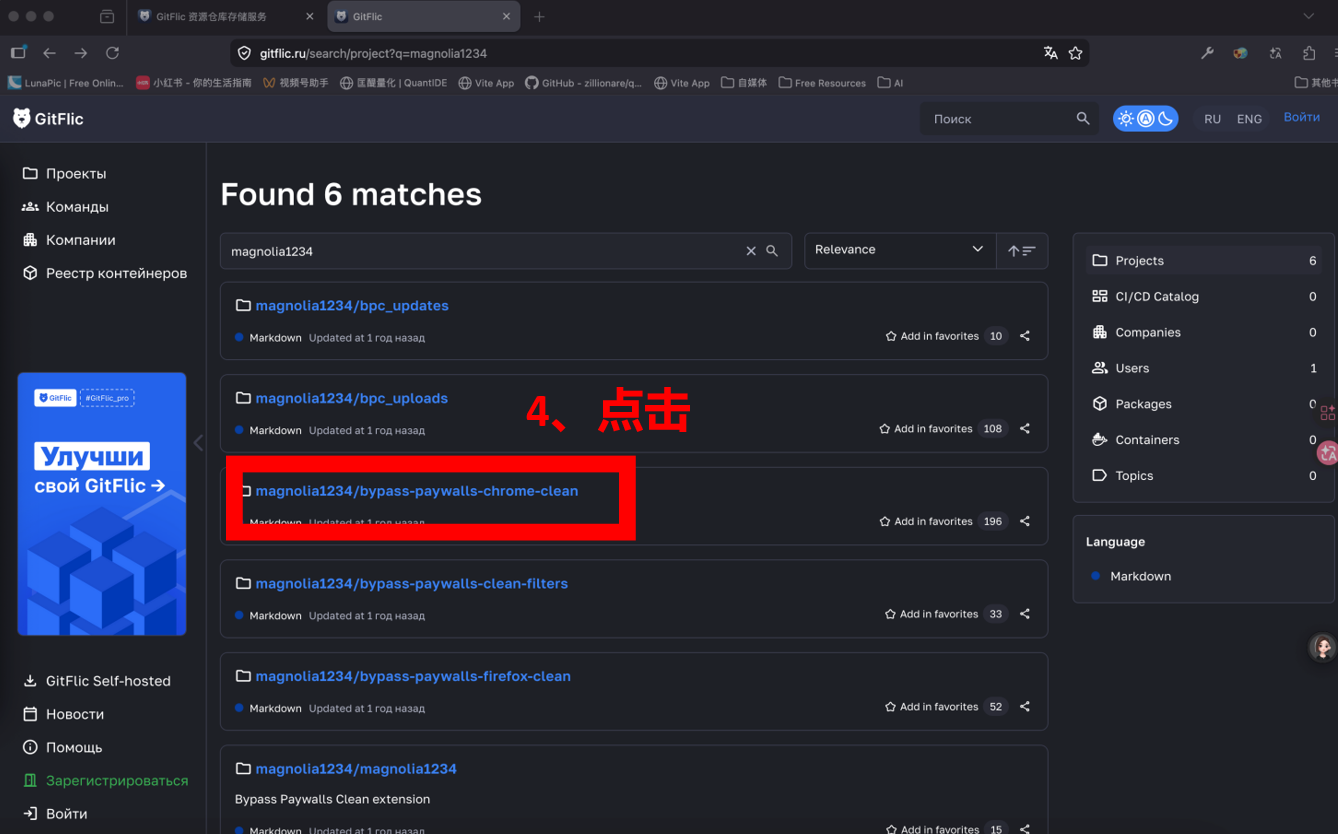Viewport: 1338px width, 834px height.
Task: Submit search with magnifier in results box
Action: [772, 251]
